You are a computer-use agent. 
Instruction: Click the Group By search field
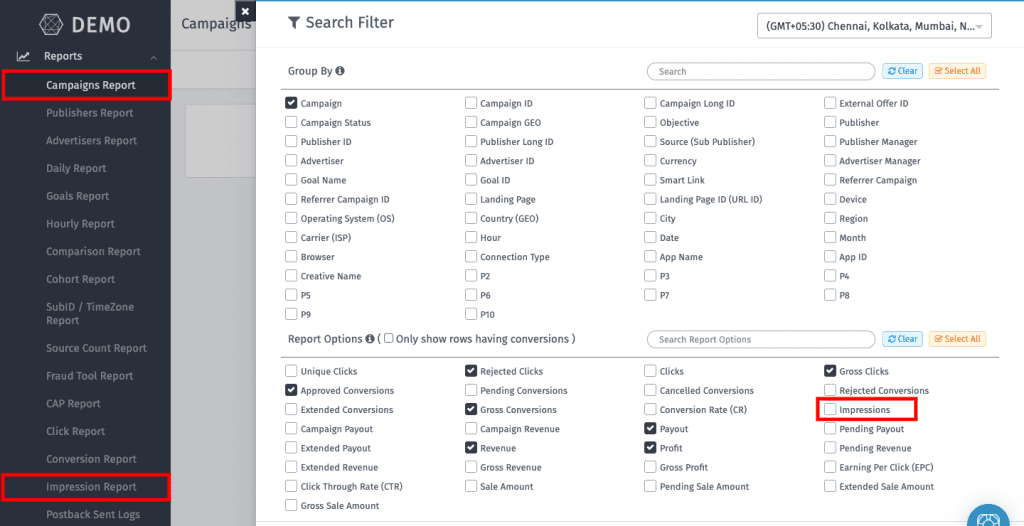tap(761, 71)
